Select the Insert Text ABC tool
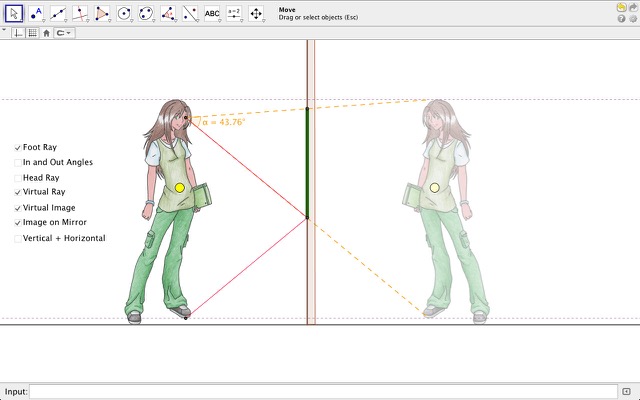The width and height of the screenshot is (640, 400). (x=212, y=13)
